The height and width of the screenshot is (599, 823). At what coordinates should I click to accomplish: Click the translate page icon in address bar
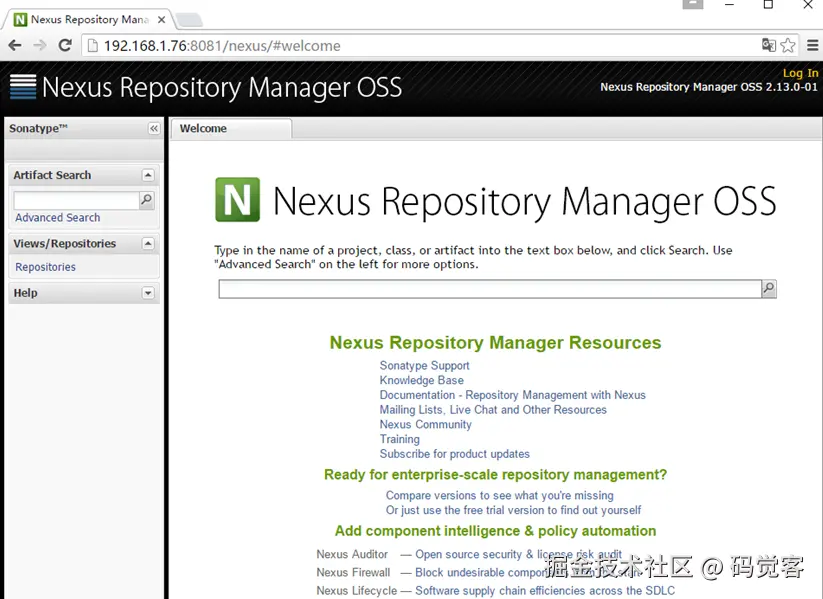point(768,46)
